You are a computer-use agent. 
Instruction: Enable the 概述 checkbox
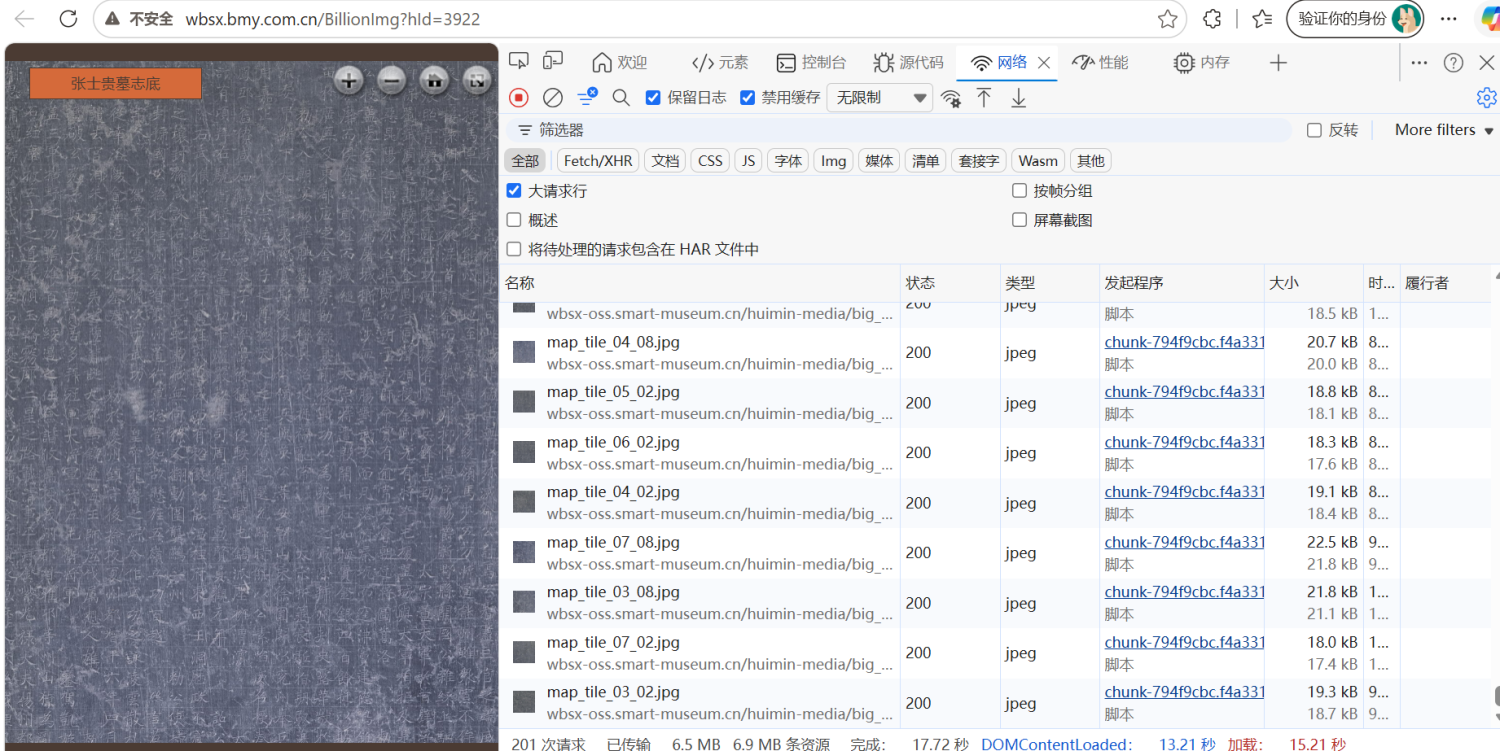click(x=514, y=220)
